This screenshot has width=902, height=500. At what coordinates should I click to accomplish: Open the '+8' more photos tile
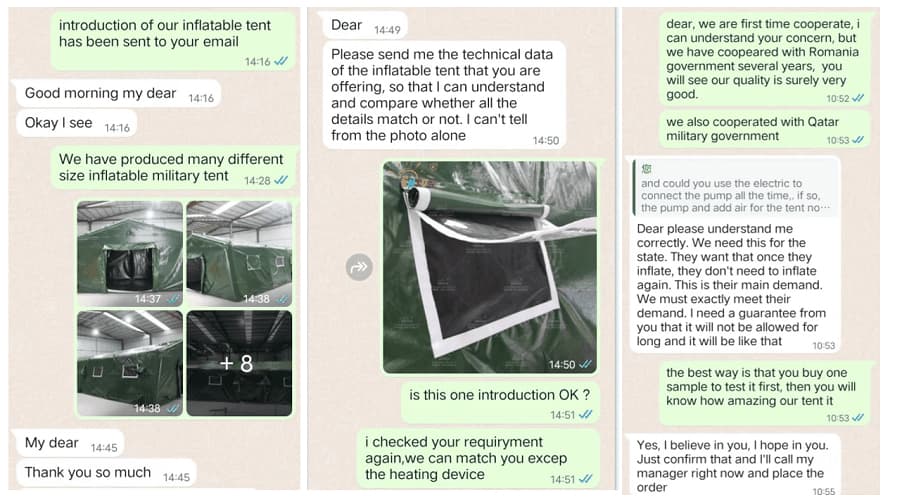[239, 363]
